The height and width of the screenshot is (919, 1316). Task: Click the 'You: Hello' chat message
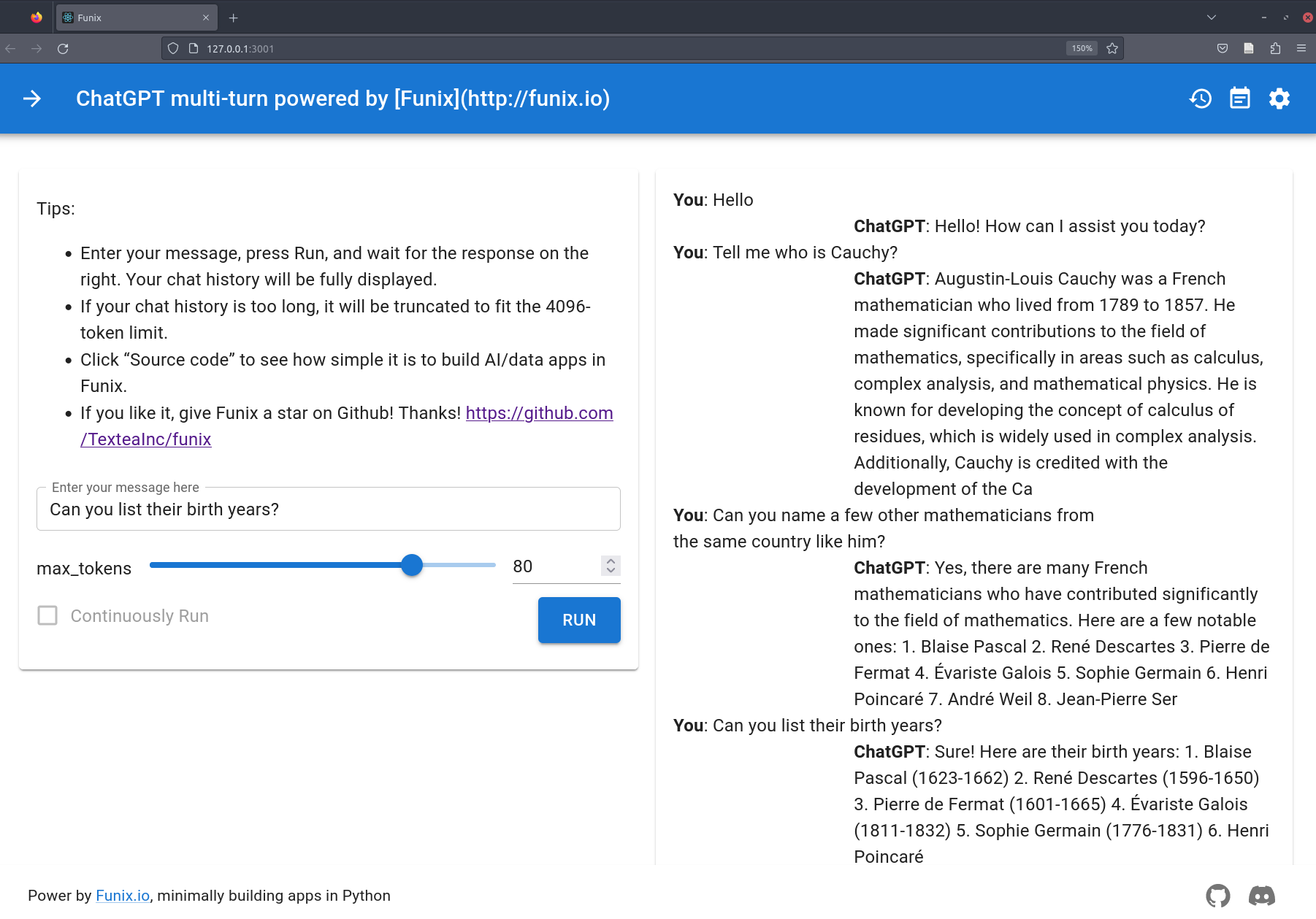(x=714, y=200)
